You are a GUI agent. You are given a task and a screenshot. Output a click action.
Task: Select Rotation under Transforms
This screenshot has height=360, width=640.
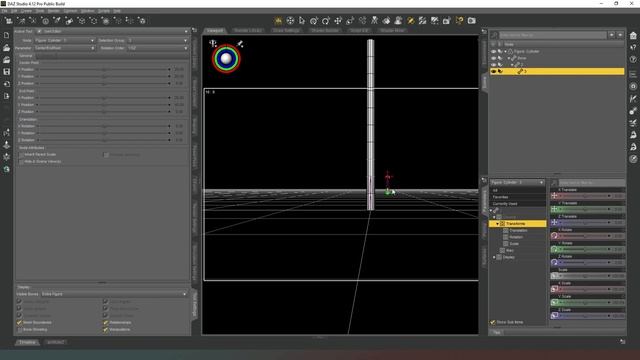[516, 237]
